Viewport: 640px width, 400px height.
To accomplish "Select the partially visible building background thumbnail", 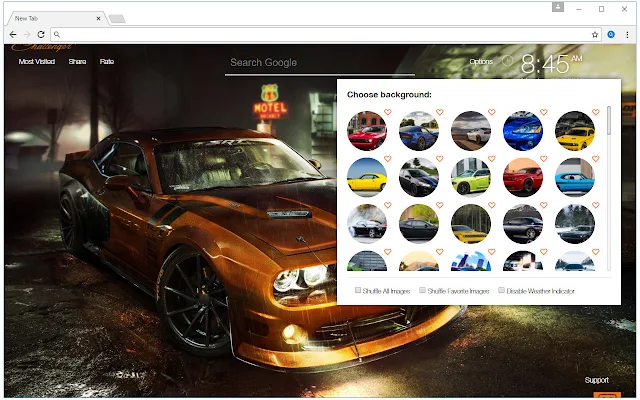I will [x=367, y=261].
